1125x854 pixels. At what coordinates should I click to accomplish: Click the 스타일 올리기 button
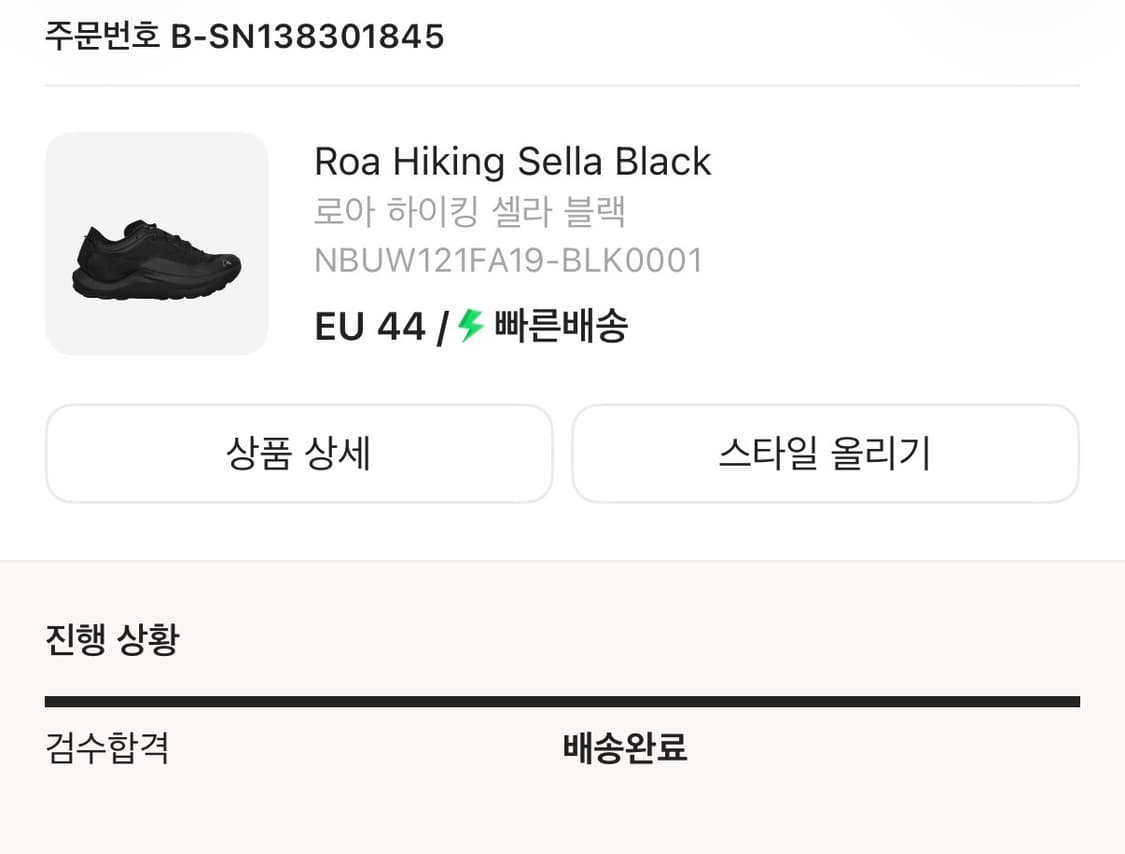point(825,453)
